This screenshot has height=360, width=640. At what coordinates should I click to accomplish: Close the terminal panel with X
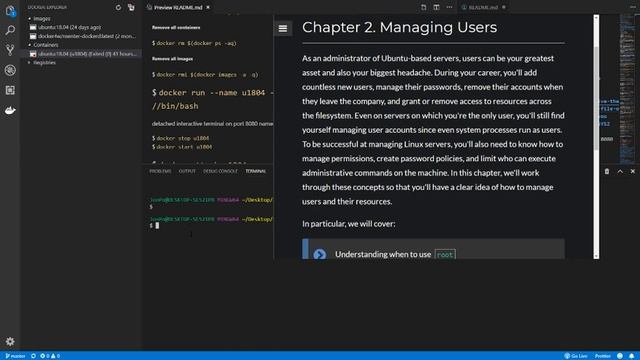pos(633,171)
